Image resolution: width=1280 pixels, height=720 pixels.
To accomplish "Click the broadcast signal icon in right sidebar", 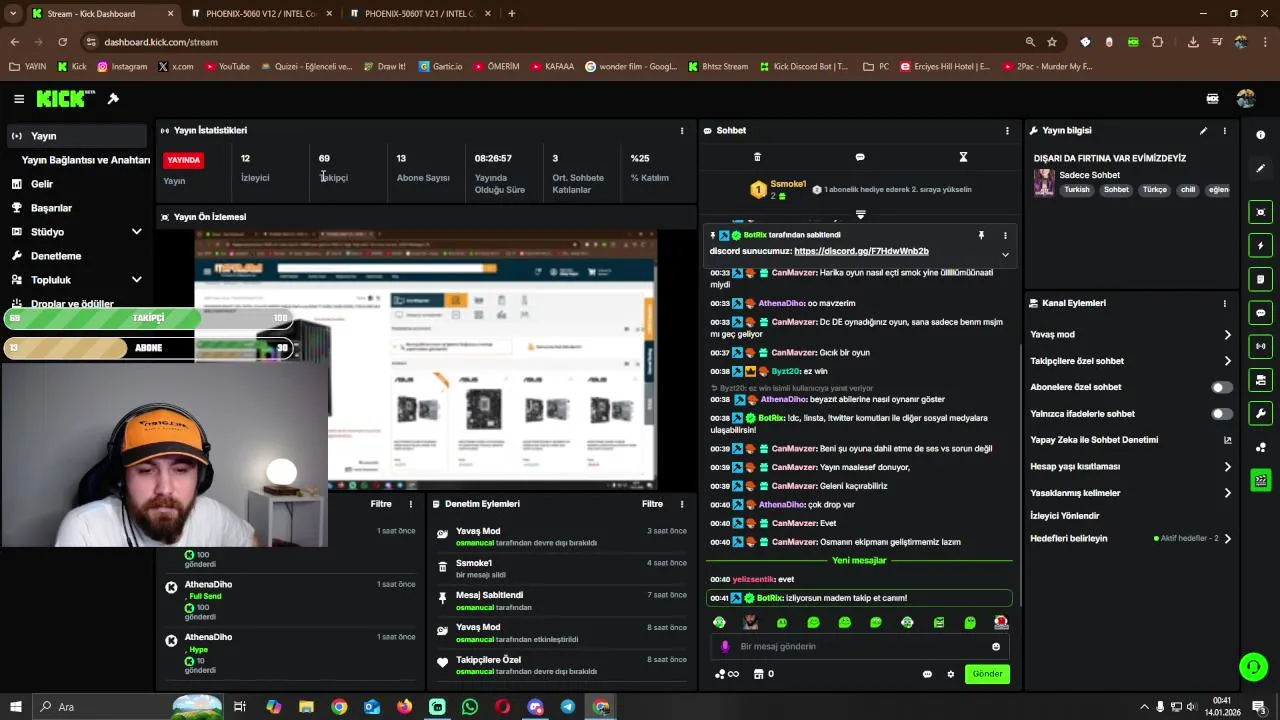I will click(1260, 347).
